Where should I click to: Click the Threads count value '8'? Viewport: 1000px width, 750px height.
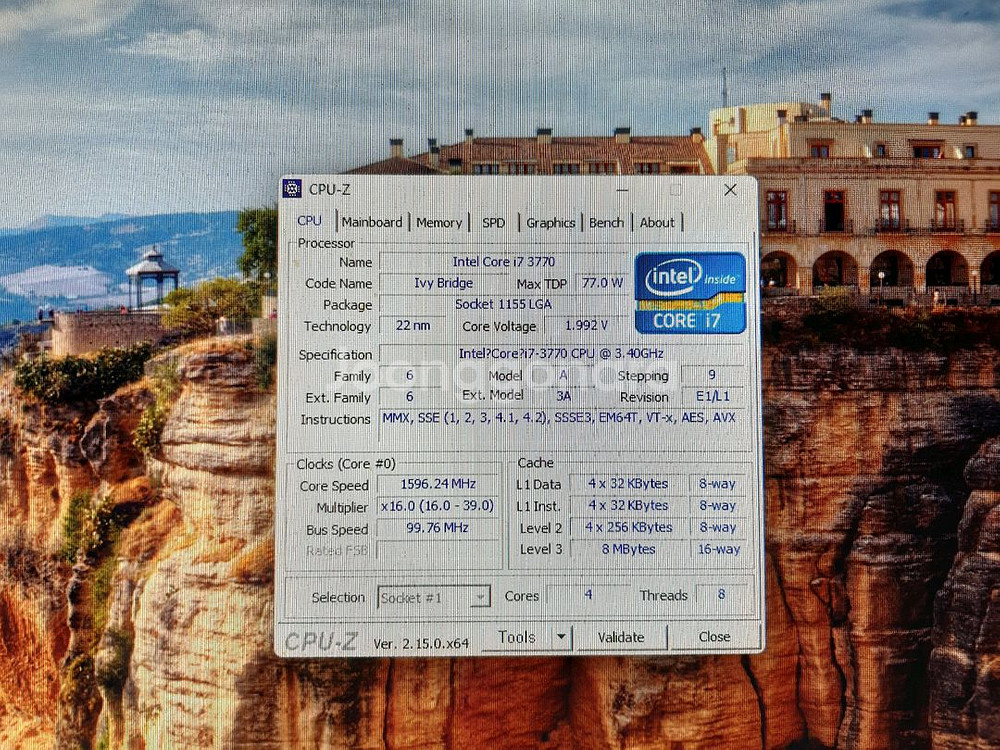click(x=721, y=594)
